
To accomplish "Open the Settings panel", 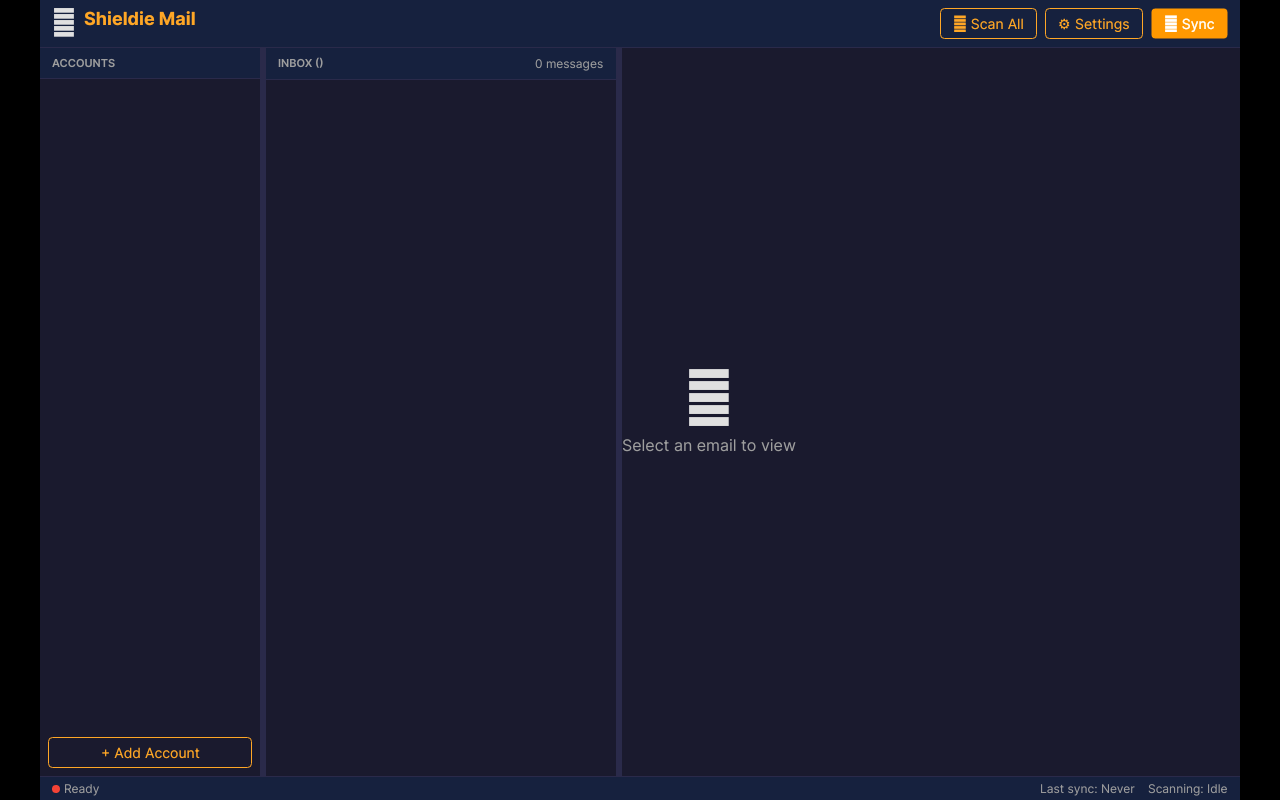I will point(1093,23).
